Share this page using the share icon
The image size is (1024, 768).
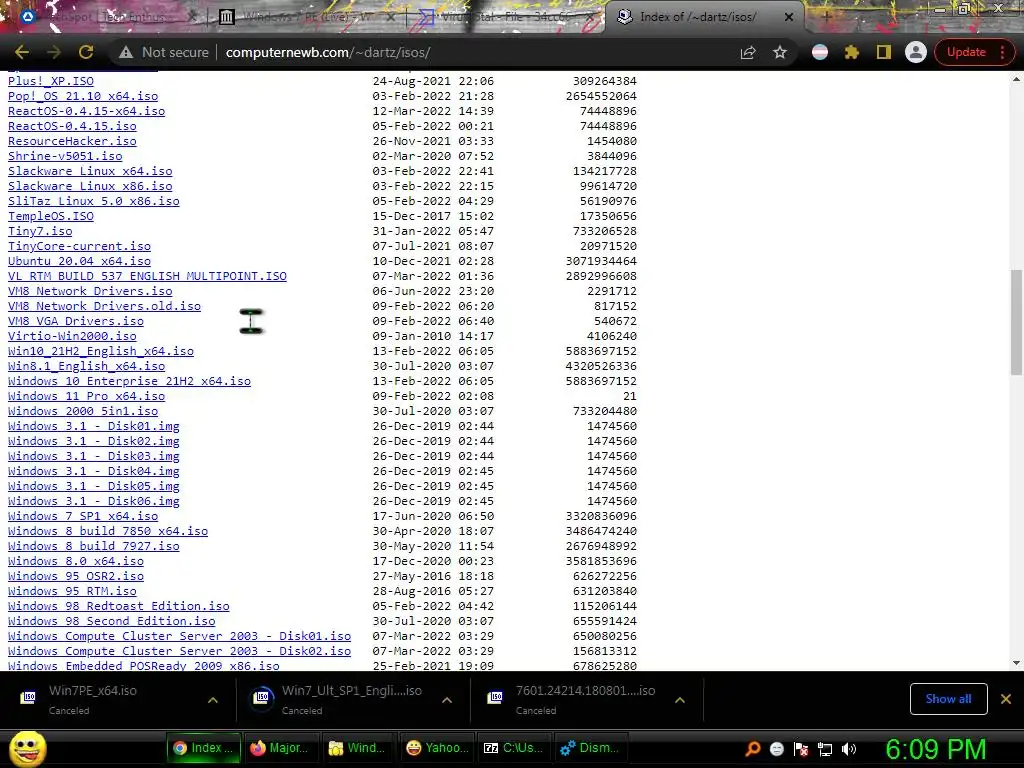pos(748,52)
